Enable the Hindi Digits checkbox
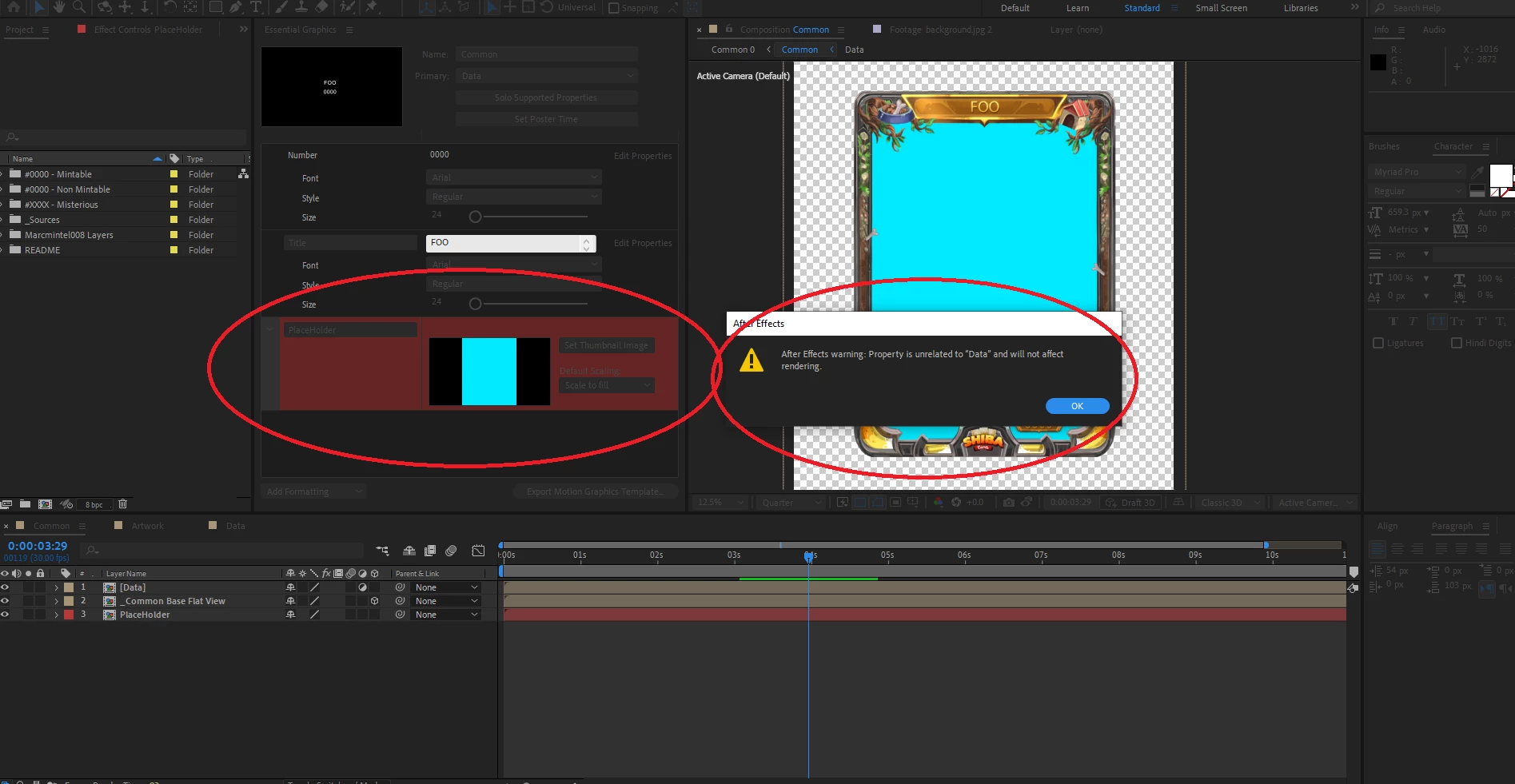1515x784 pixels. (1456, 343)
